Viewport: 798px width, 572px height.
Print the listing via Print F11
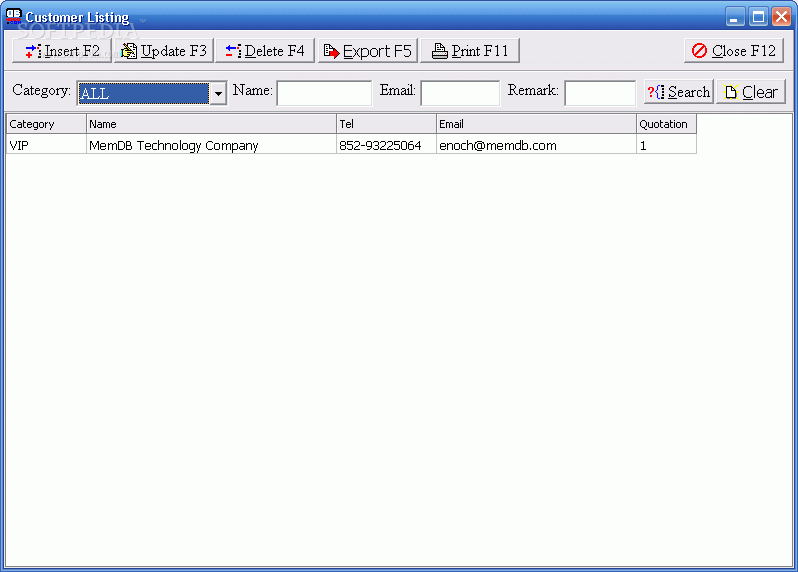pyautogui.click(x=470, y=51)
